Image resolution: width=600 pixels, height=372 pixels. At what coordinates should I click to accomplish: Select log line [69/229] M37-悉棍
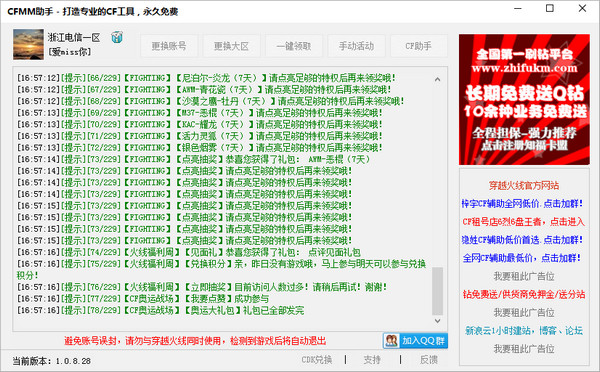[x=199, y=113]
